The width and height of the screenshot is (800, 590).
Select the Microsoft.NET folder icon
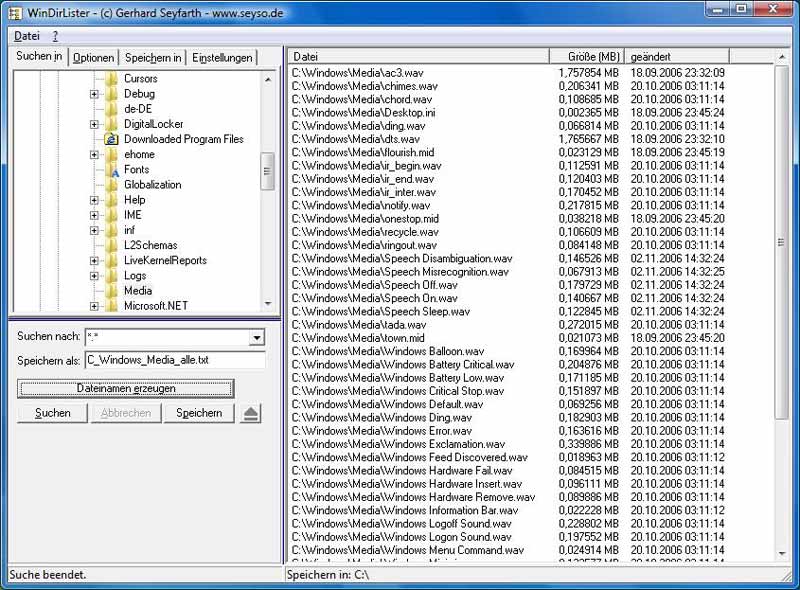tap(112, 306)
